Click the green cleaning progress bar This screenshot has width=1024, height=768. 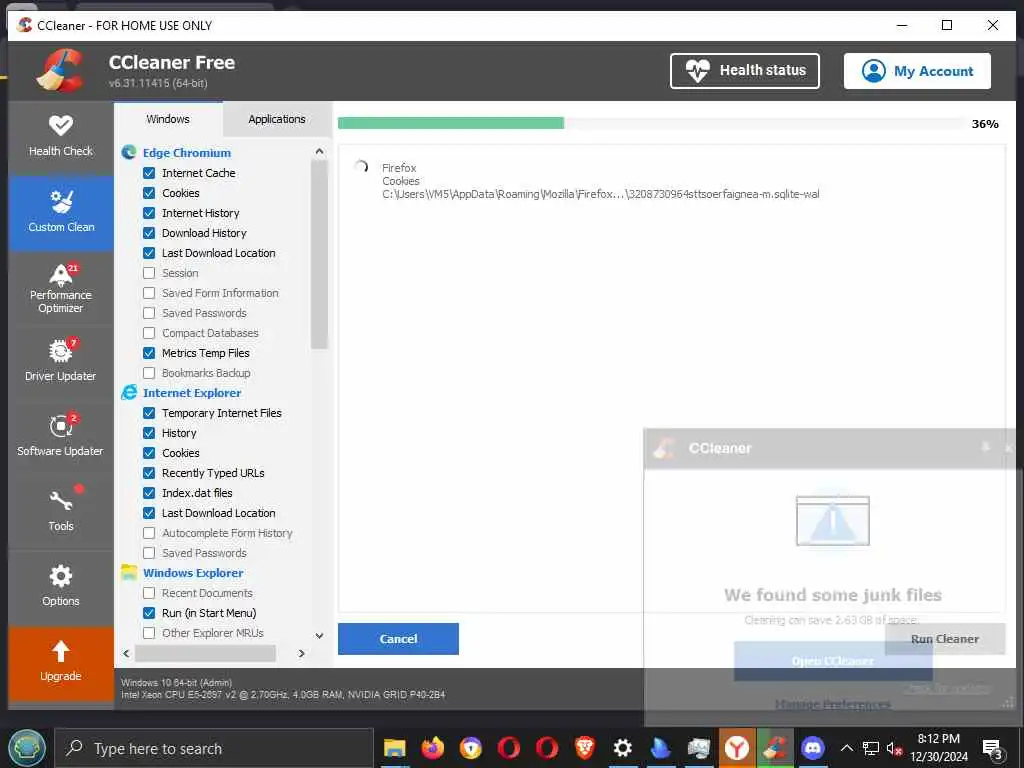point(451,123)
